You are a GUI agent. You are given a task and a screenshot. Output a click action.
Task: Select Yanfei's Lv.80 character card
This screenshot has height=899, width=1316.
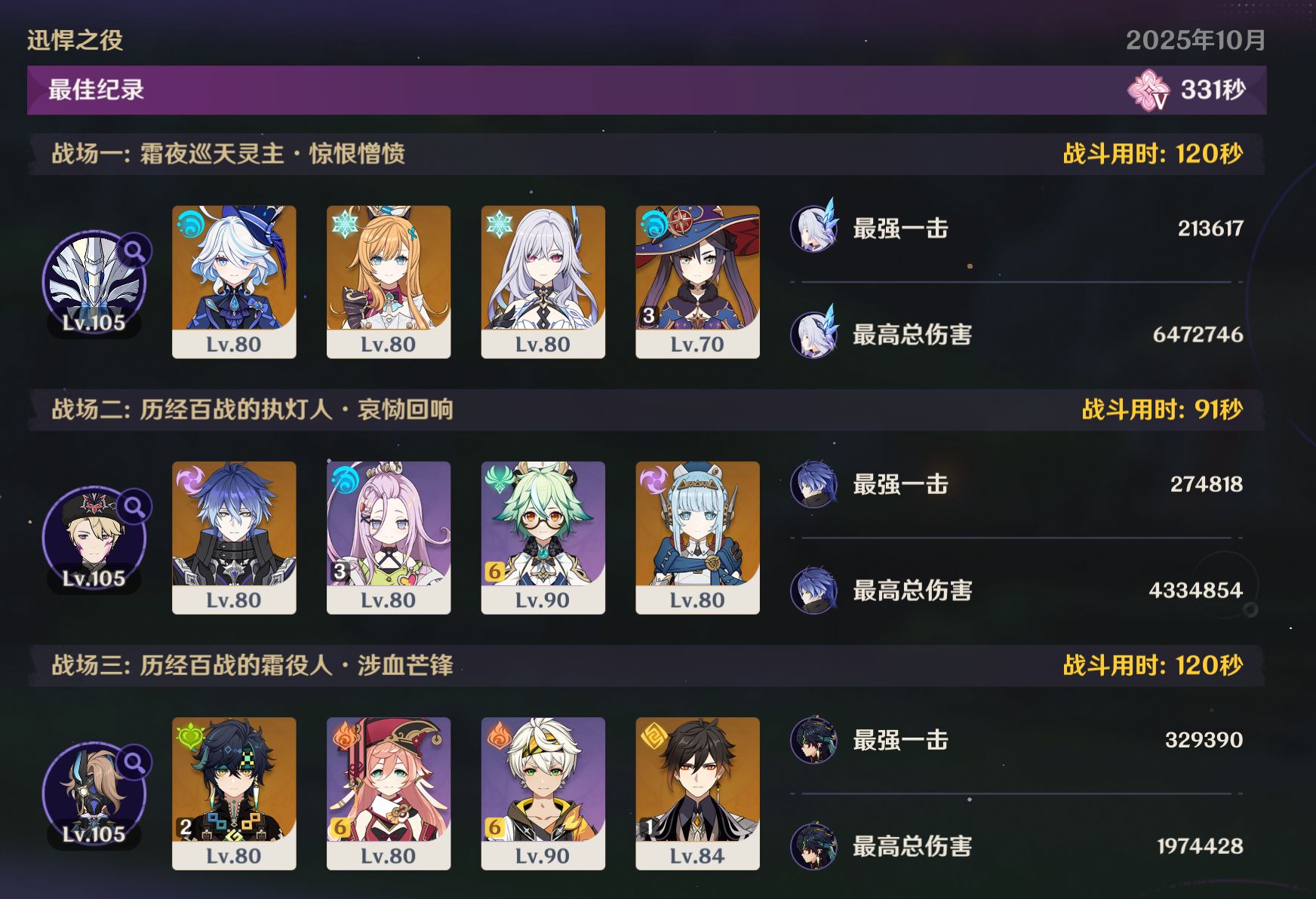(388, 793)
